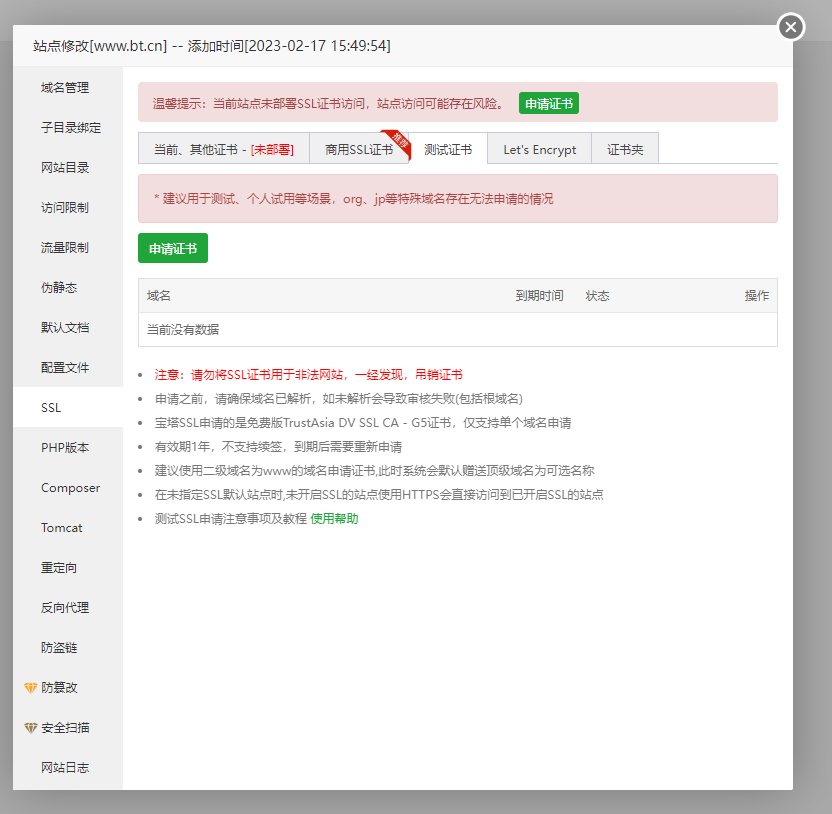The image size is (832, 814).
Task: Close the site modification dialog
Action: pos(791,27)
